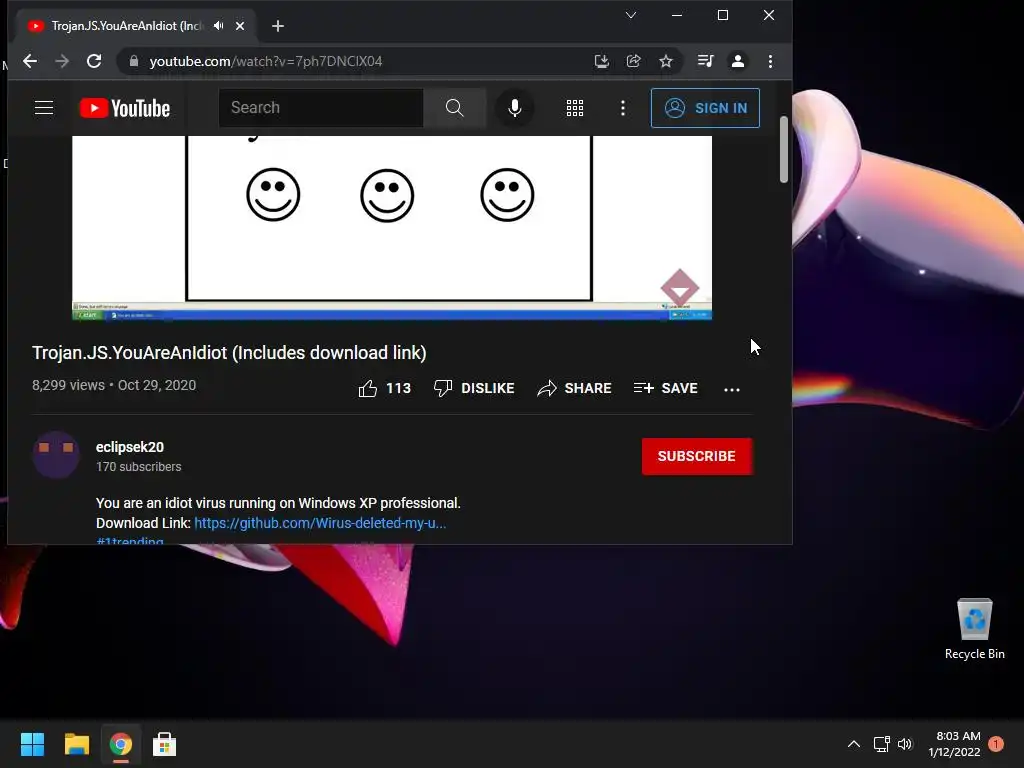This screenshot has height=768, width=1024.
Task: Select the Recycle Bin desktop icon
Action: click(974, 630)
